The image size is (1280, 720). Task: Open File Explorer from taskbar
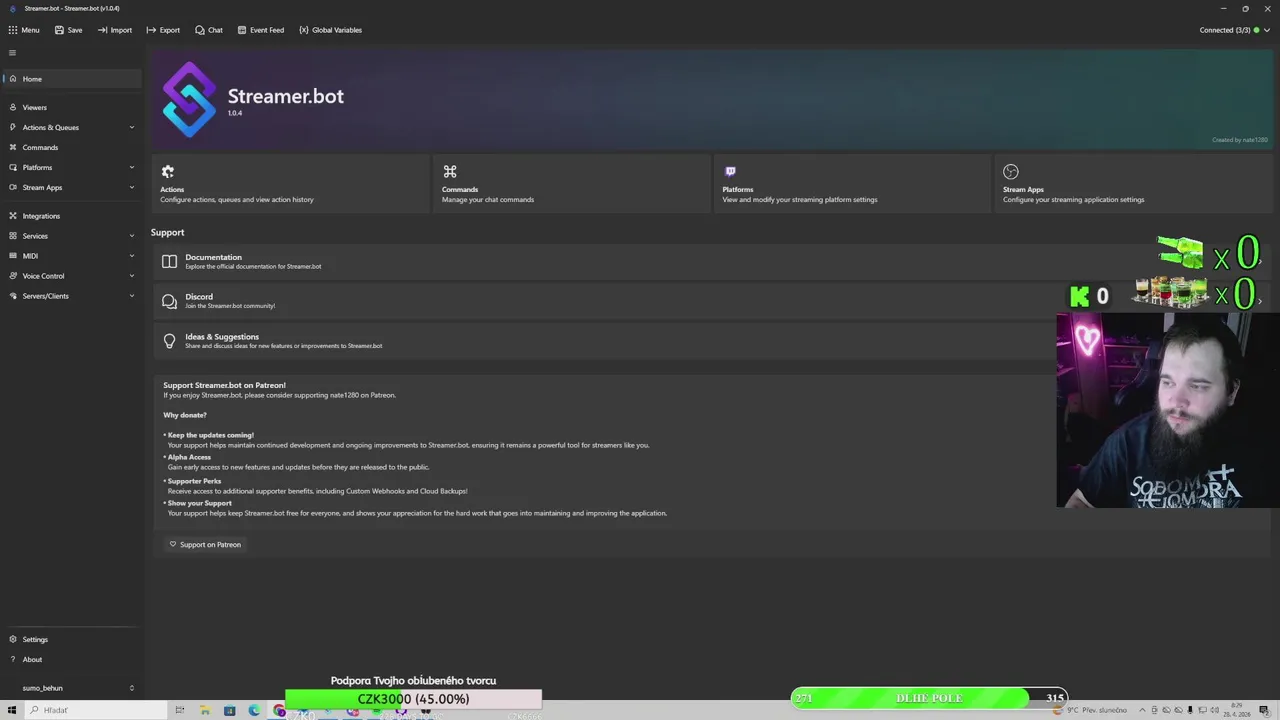click(x=205, y=710)
